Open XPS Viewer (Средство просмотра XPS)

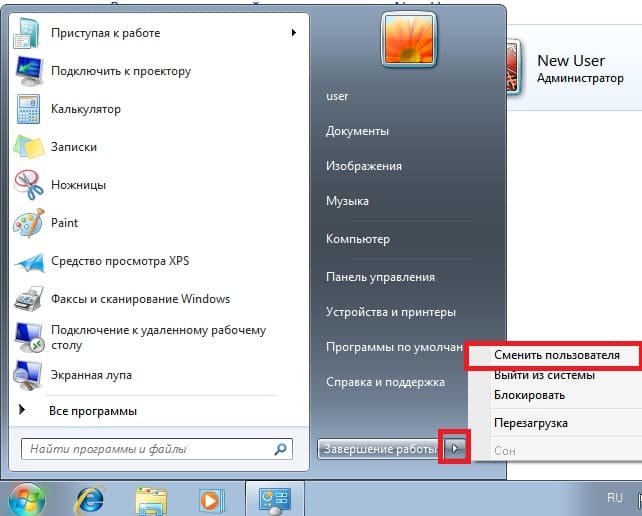coord(28,261)
